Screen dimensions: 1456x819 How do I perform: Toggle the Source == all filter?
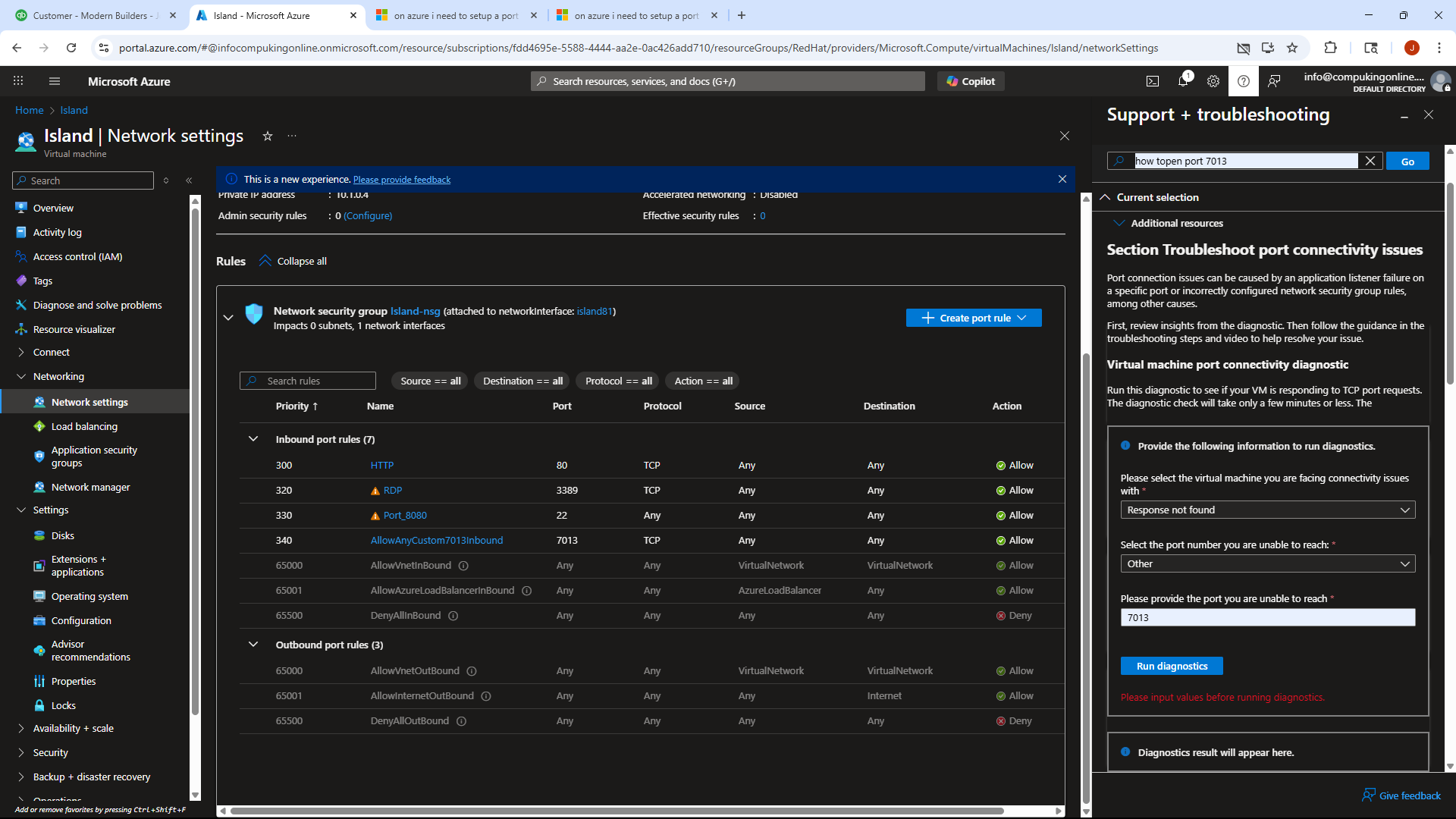click(x=430, y=381)
